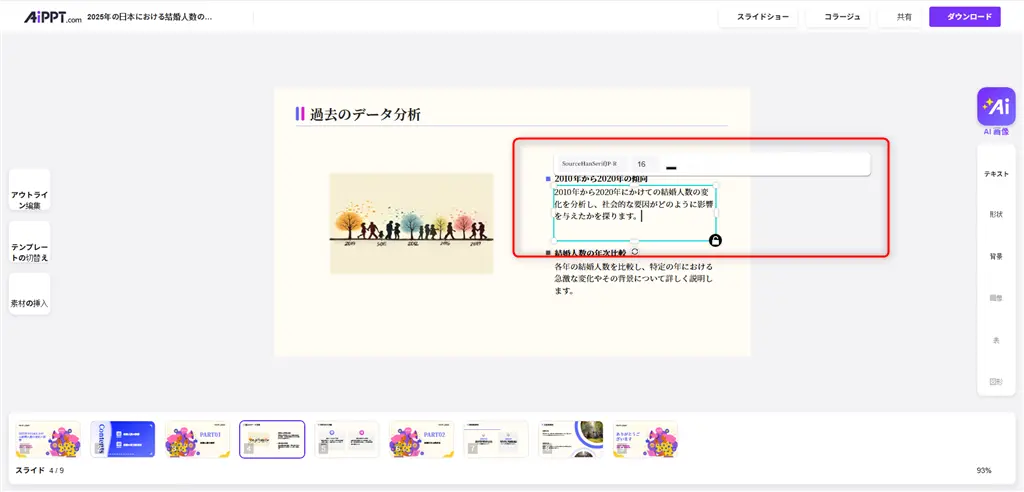Open slide 9 thank-you thumbnail
Image resolution: width=1024 pixels, height=492 pixels.
pos(645,439)
